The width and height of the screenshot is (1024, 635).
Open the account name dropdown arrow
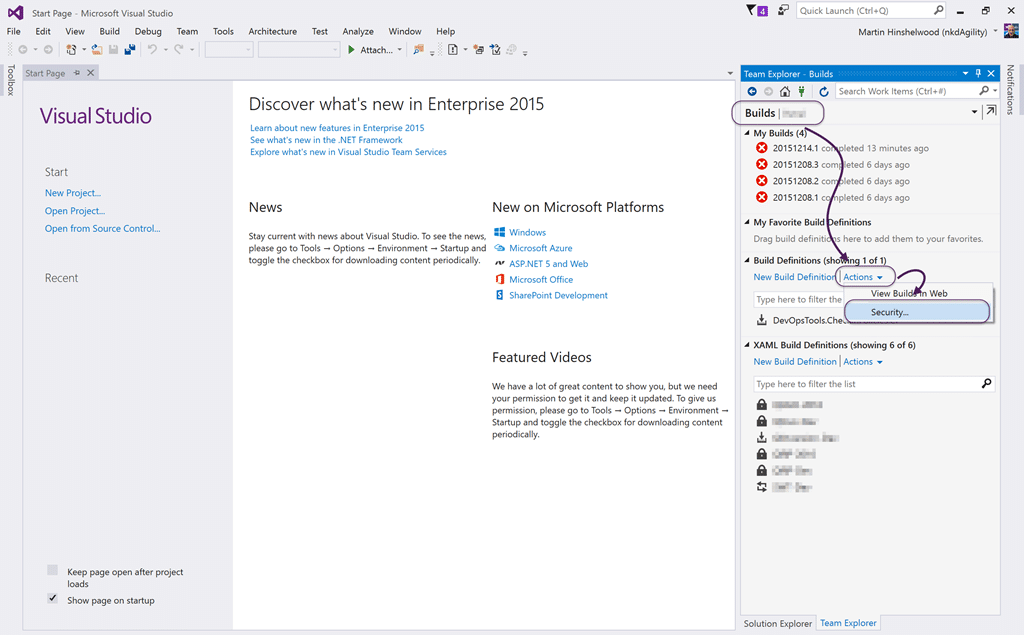995,31
